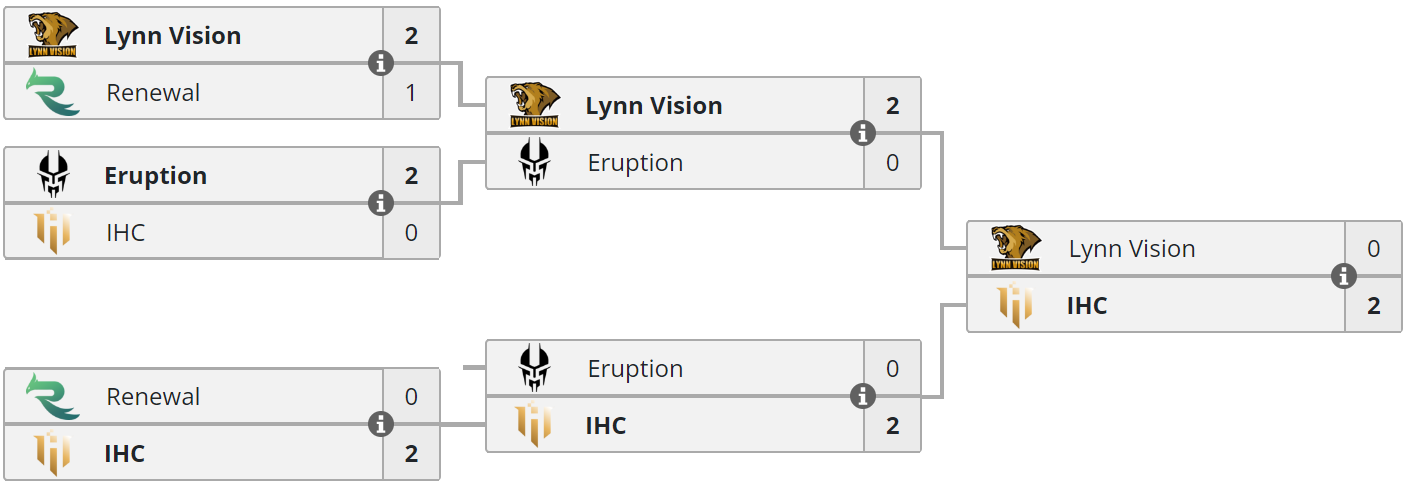Select bold IHC name in grand final

tap(1087, 306)
